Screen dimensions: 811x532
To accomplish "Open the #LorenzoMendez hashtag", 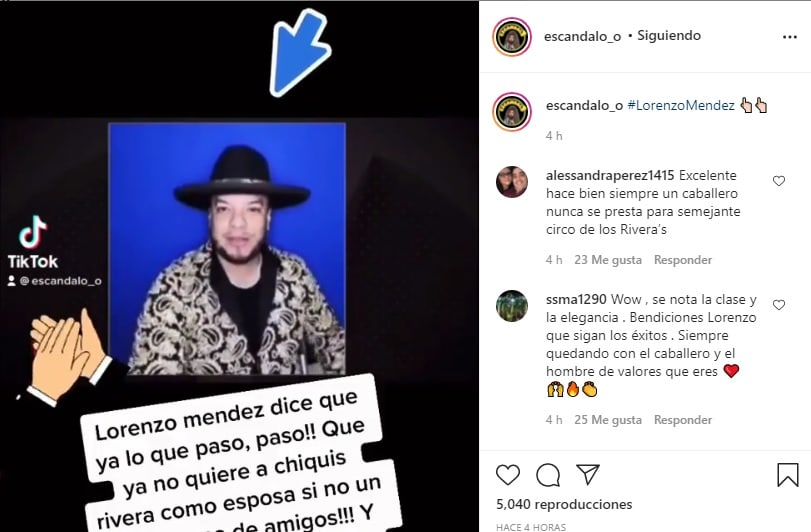I will pyautogui.click(x=681, y=105).
